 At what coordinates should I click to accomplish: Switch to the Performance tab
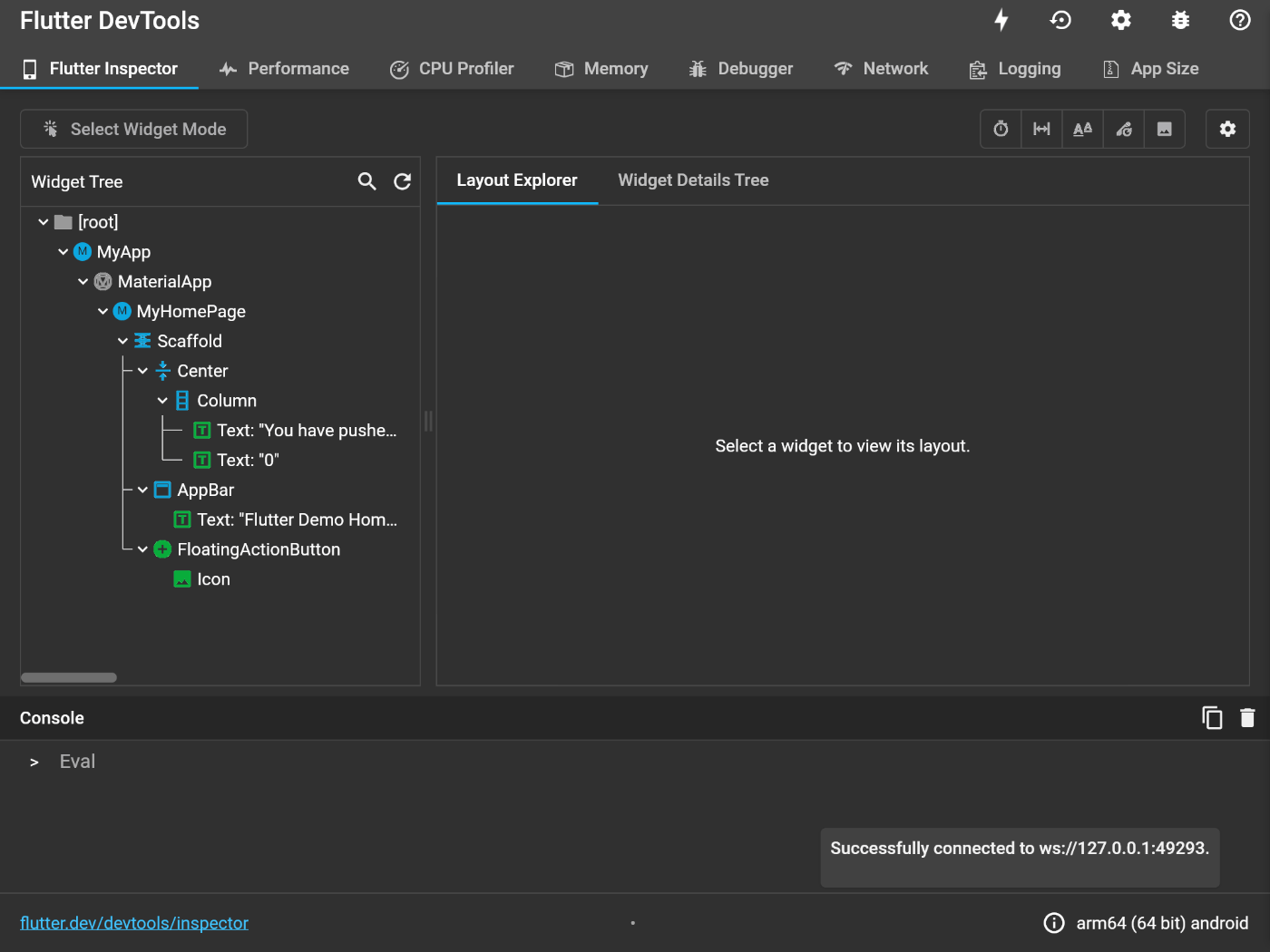pos(284,69)
